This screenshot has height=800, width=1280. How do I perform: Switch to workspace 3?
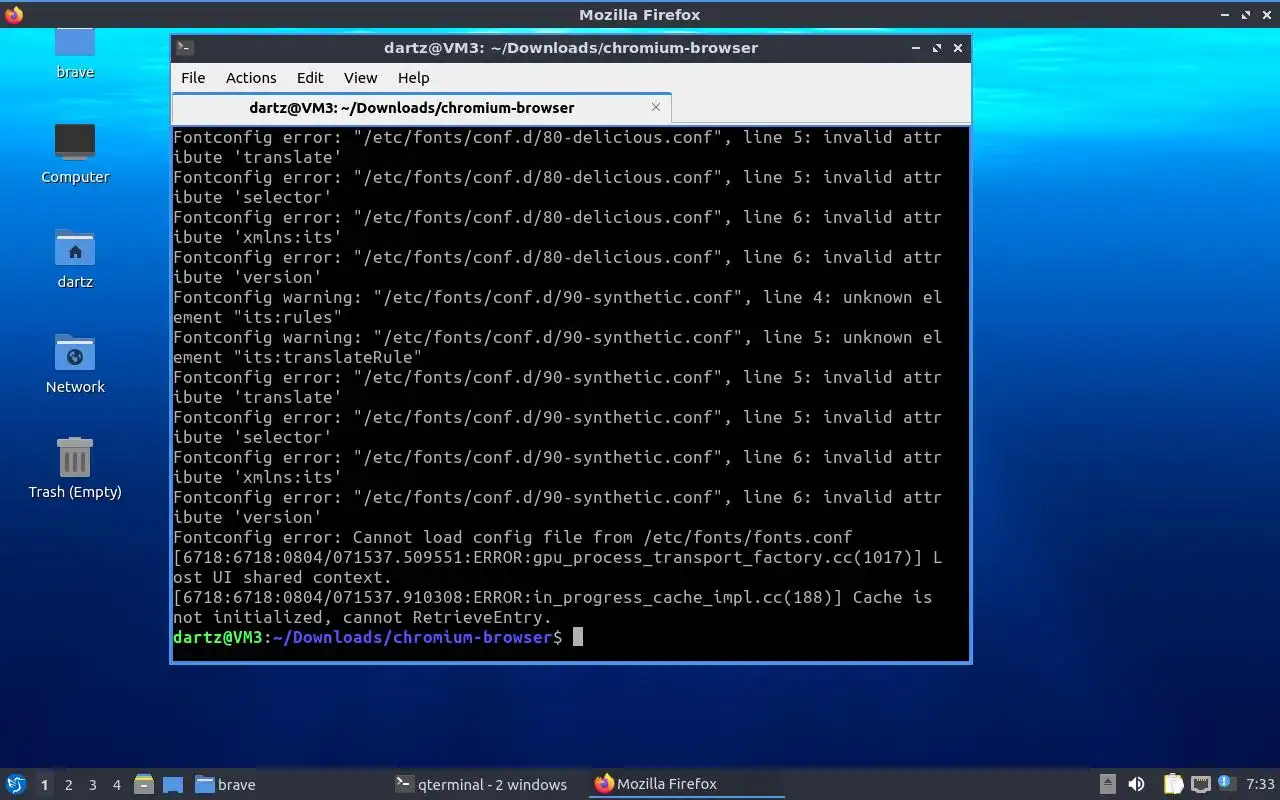93,785
